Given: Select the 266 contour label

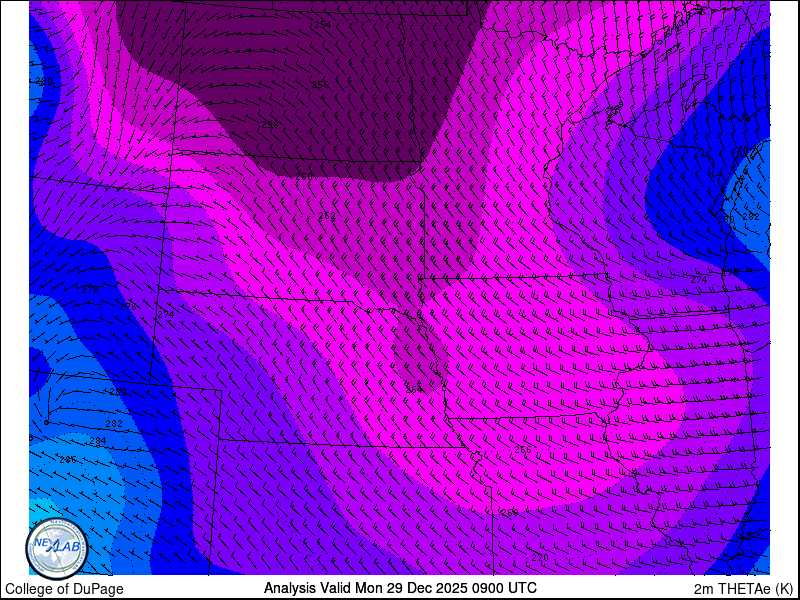Looking at the screenshot, I should click(523, 449).
